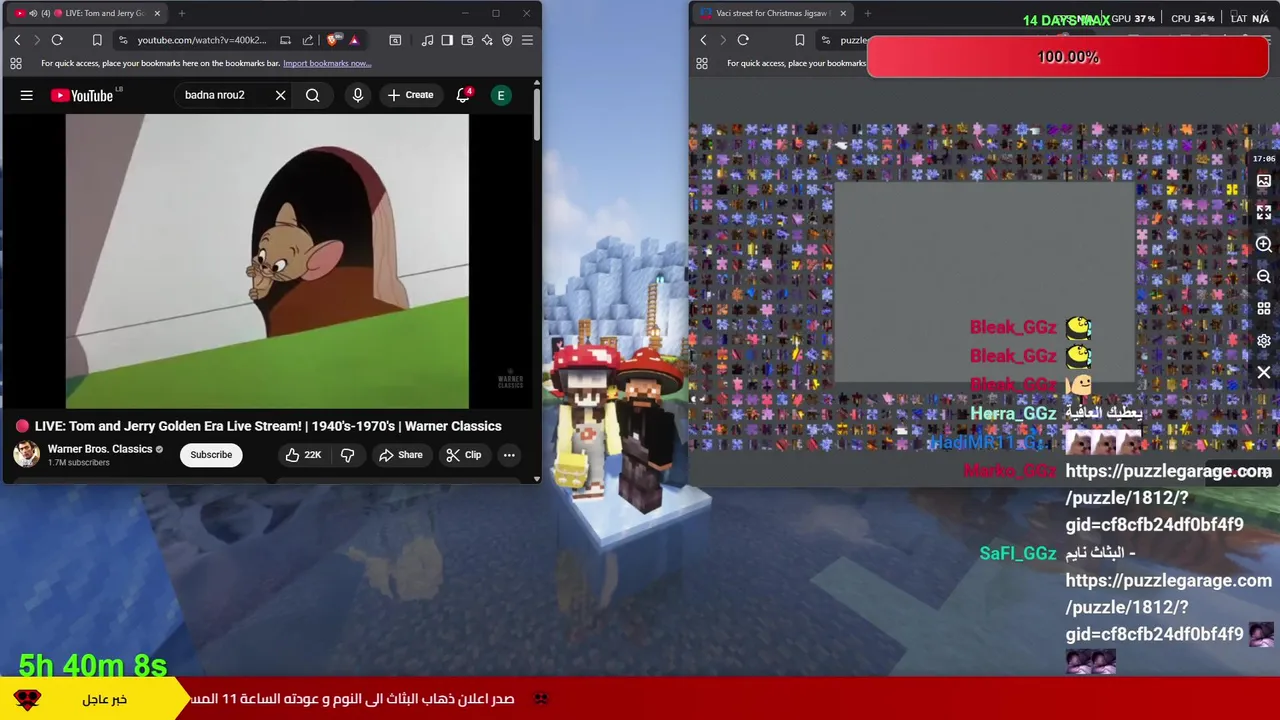1280x720 pixels.
Task: Open new tab in YouTube window
Action: [182, 13]
